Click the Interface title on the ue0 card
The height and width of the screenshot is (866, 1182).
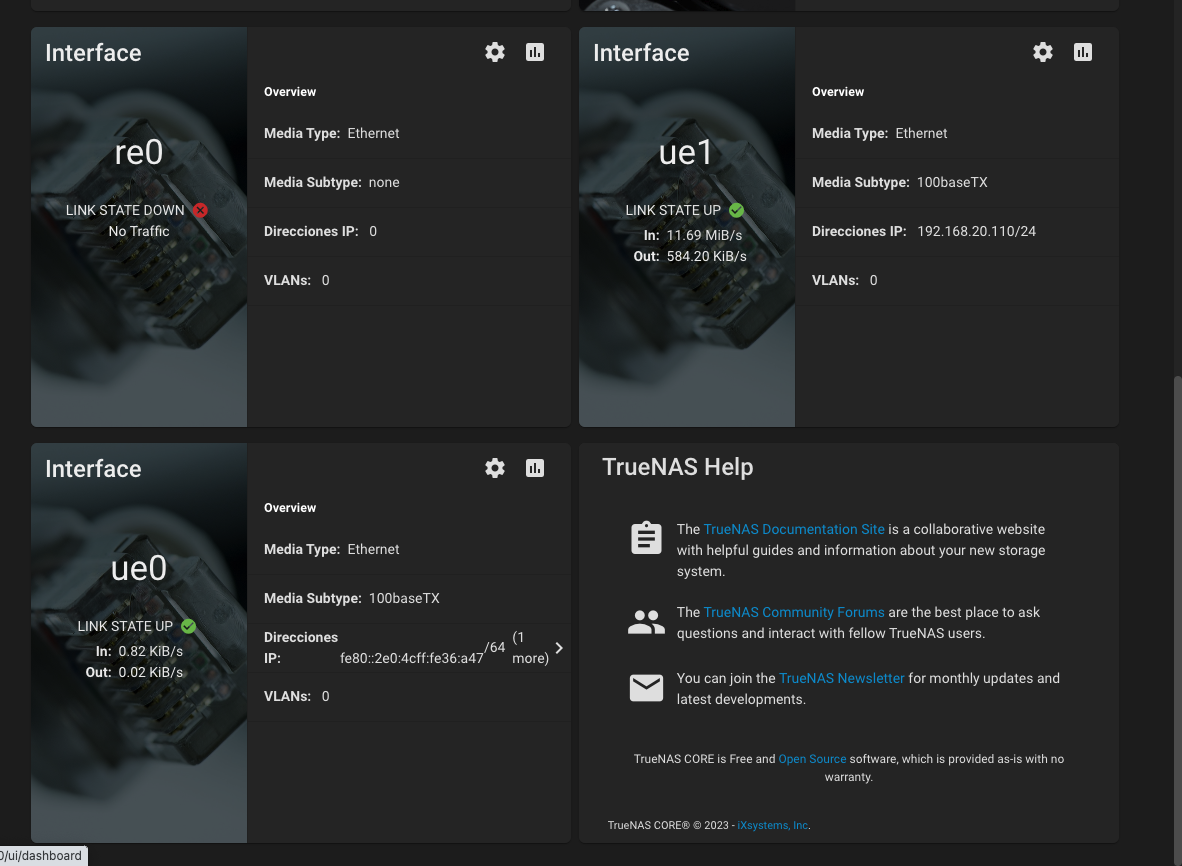coord(93,469)
